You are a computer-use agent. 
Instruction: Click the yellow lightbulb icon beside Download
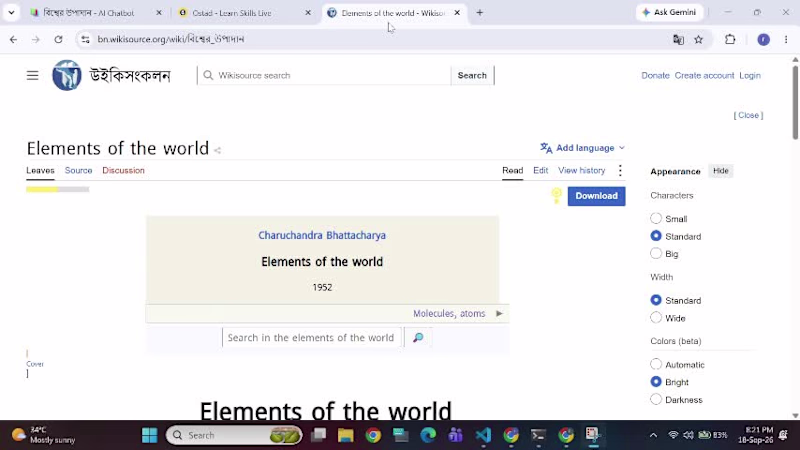pos(556,195)
